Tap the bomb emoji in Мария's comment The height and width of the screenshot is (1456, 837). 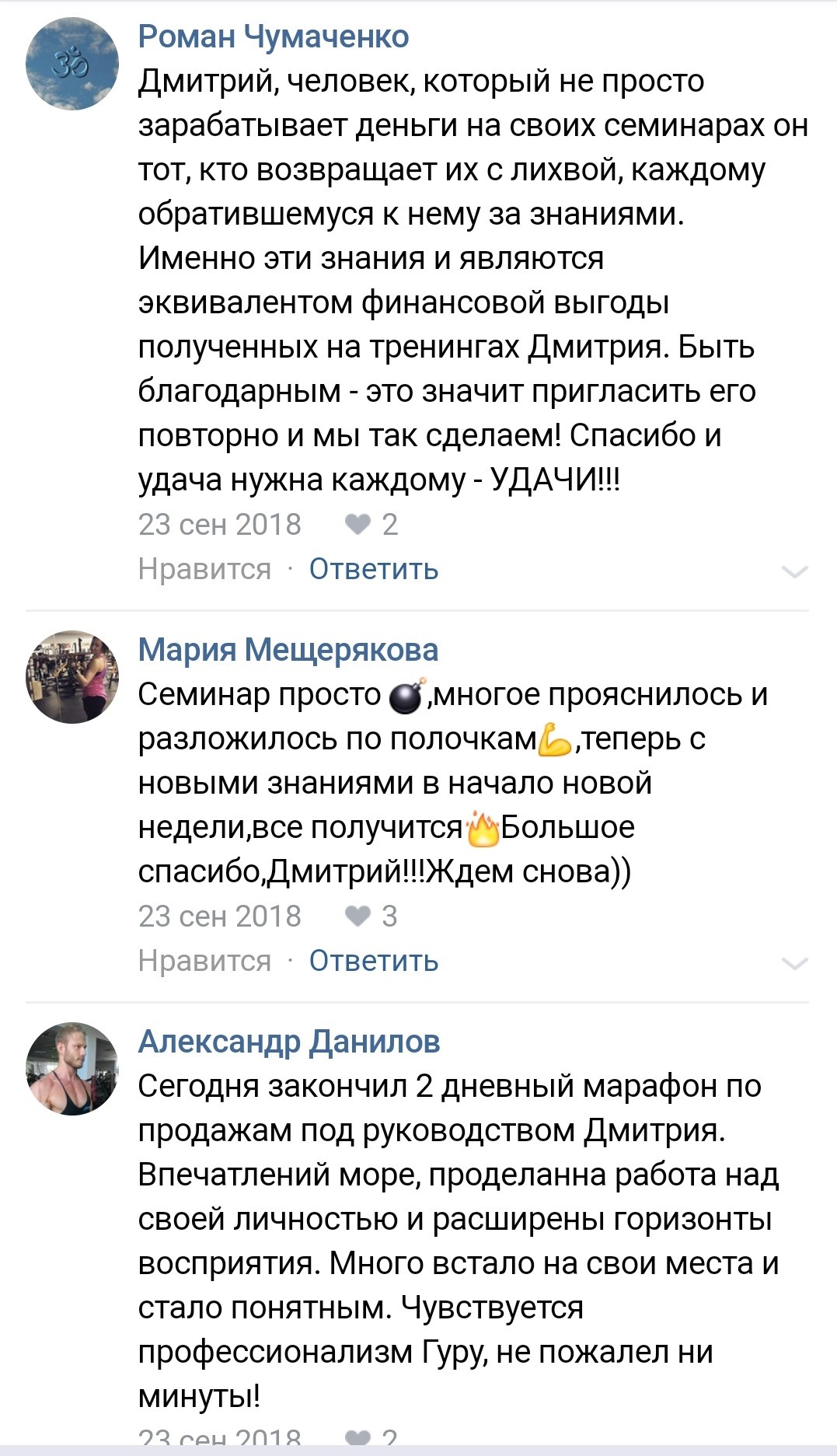coord(406,697)
